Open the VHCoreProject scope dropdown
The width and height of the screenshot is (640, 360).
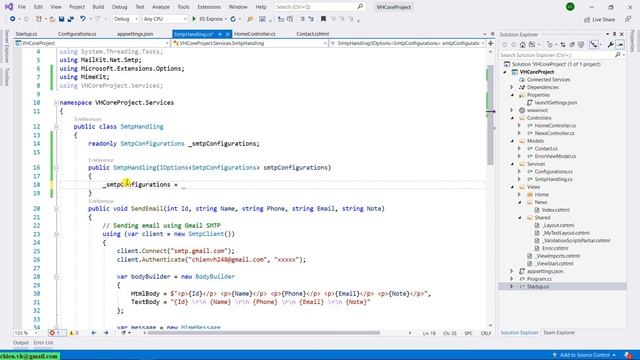[x=92, y=43]
